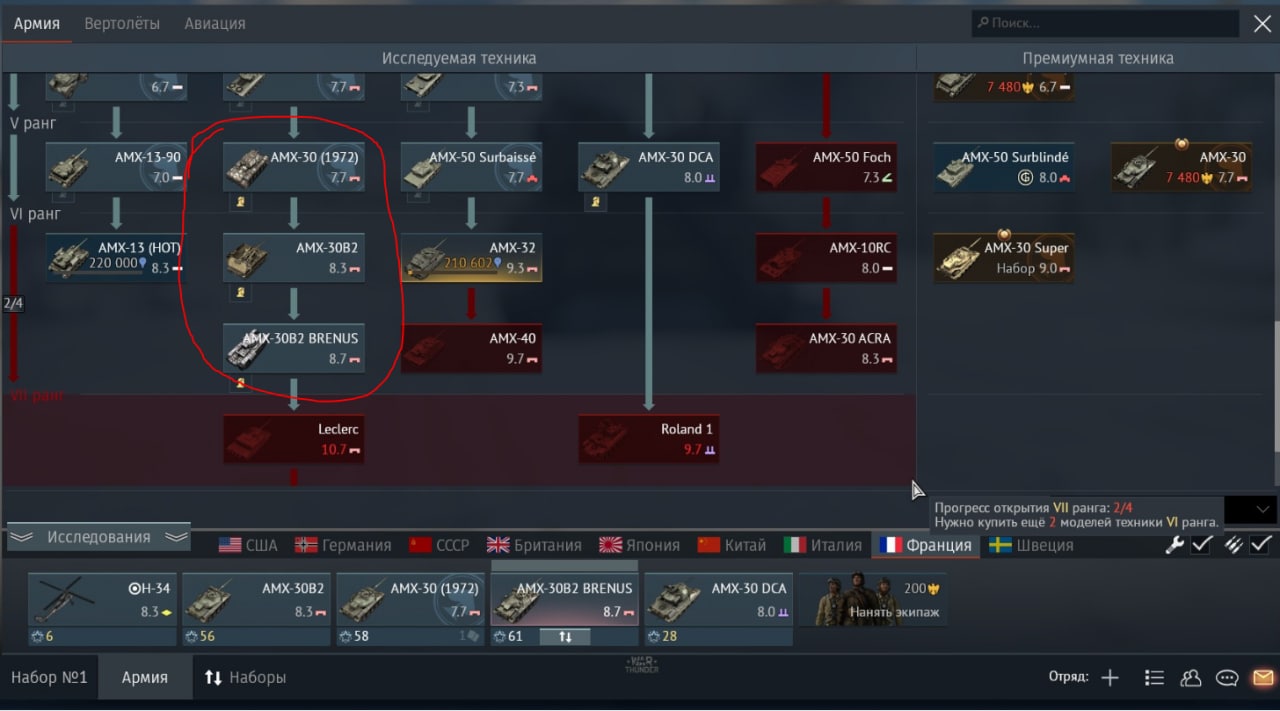Click the Армия button in bottom bar
The width and height of the screenshot is (1280, 711).
pos(145,677)
